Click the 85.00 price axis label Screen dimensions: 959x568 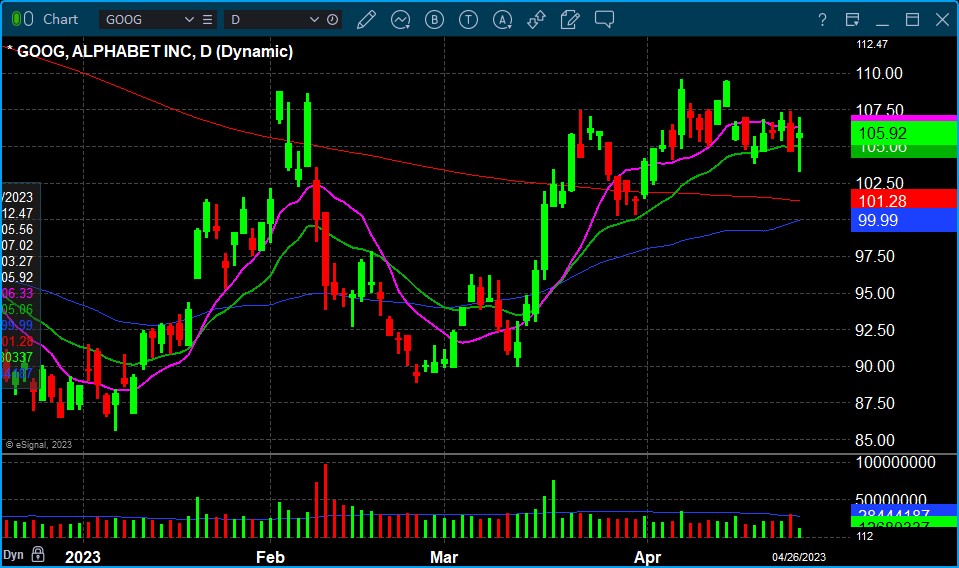[875, 440]
